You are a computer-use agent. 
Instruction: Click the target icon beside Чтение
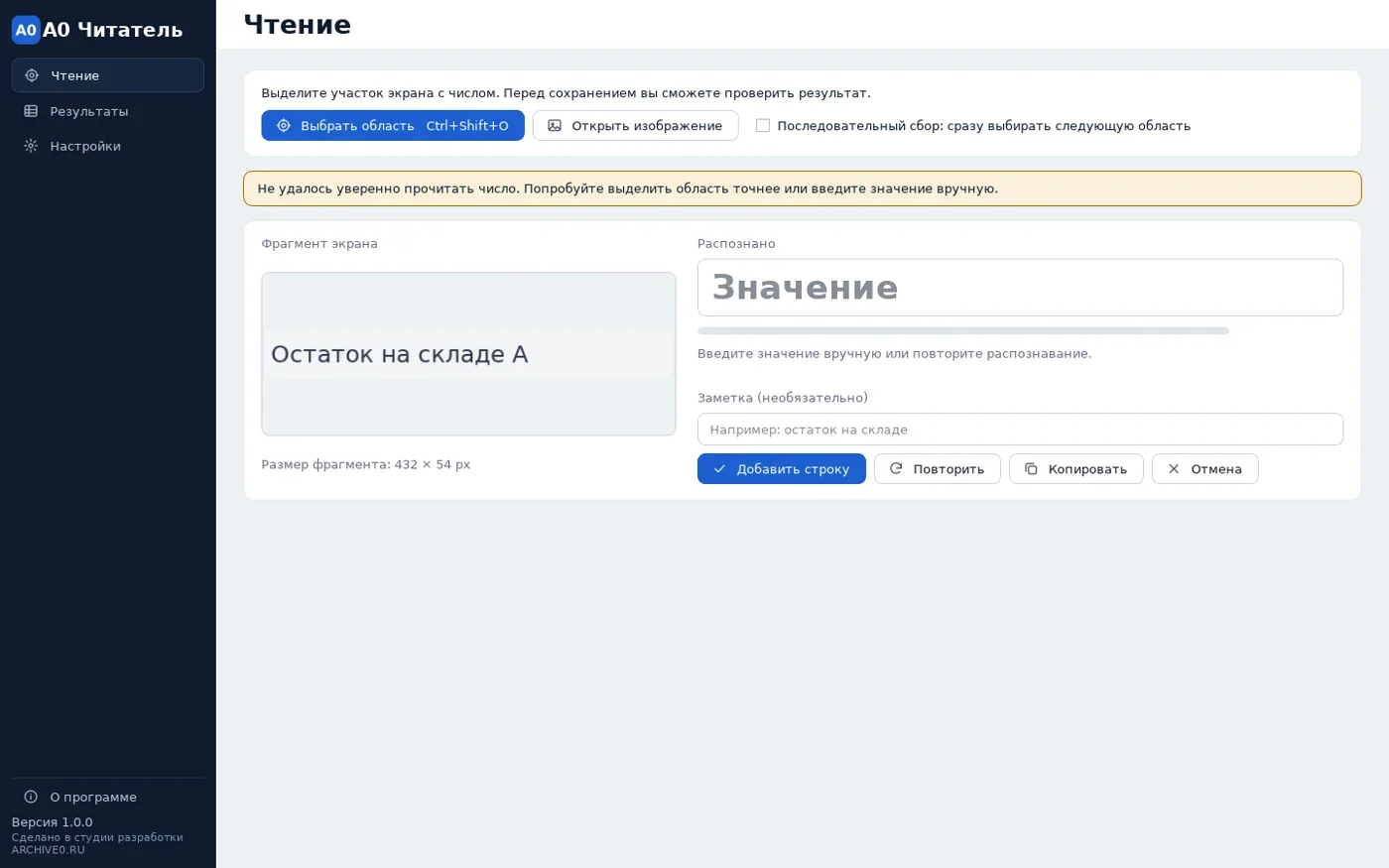point(32,75)
